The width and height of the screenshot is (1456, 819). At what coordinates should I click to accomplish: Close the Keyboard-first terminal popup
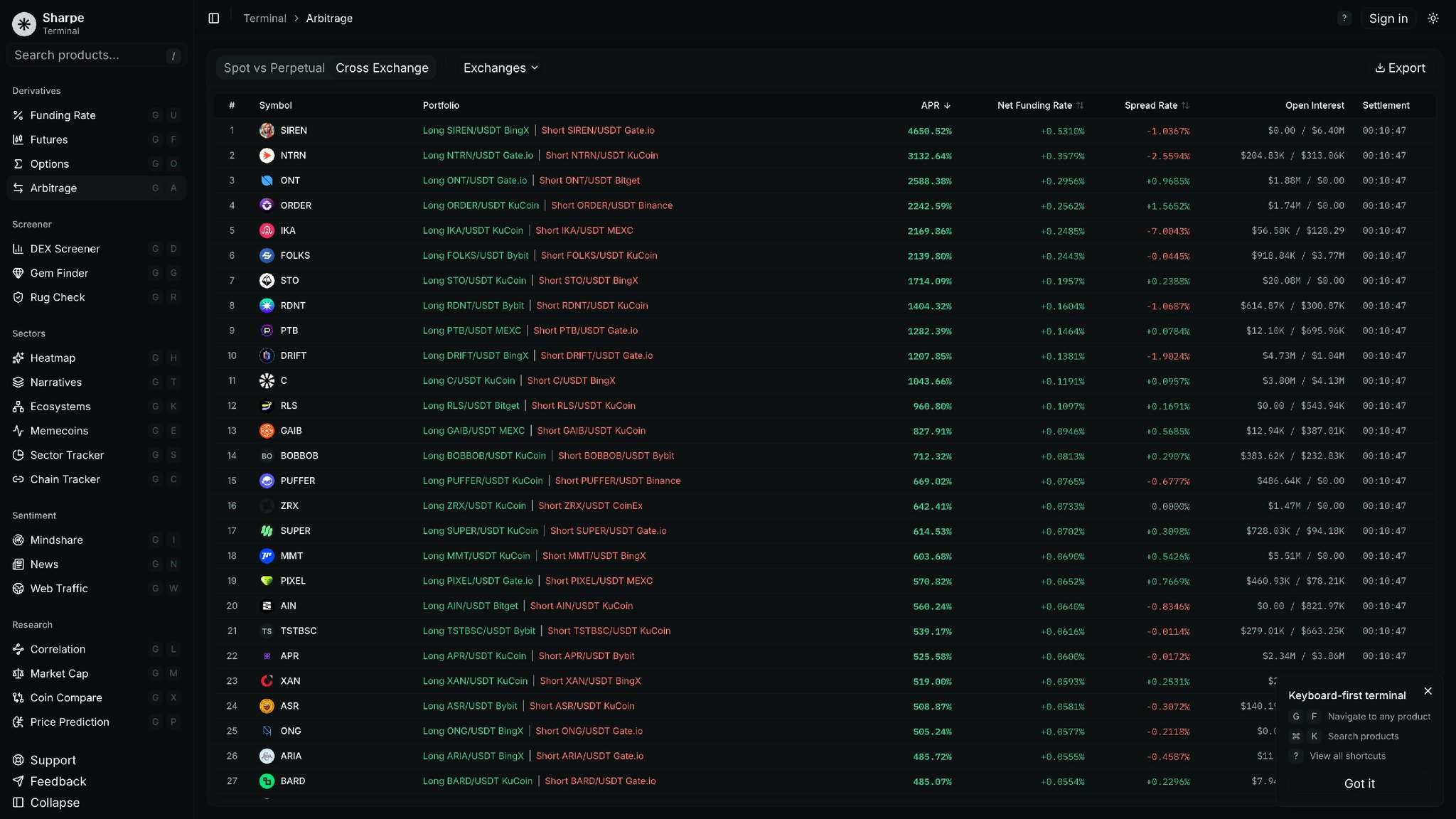pos(1428,691)
